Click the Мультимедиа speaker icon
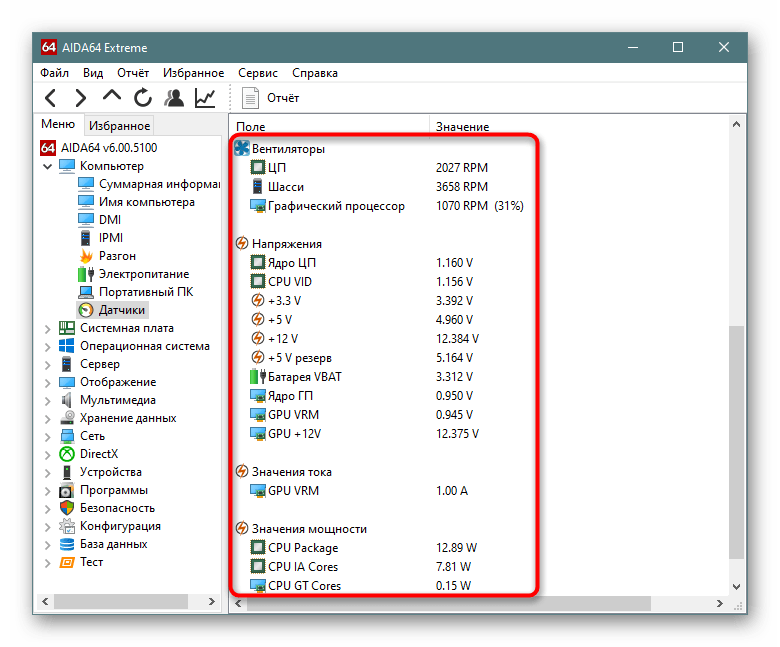Image resolution: width=780 pixels, height=647 pixels. [x=66, y=400]
